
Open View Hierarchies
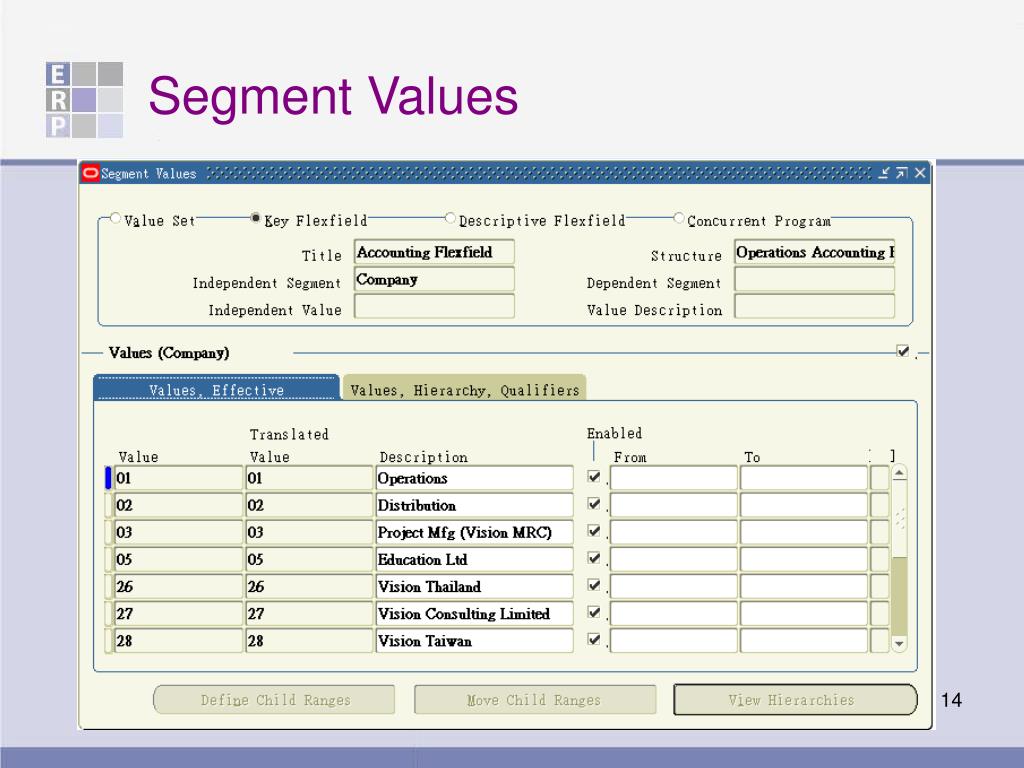(x=795, y=699)
